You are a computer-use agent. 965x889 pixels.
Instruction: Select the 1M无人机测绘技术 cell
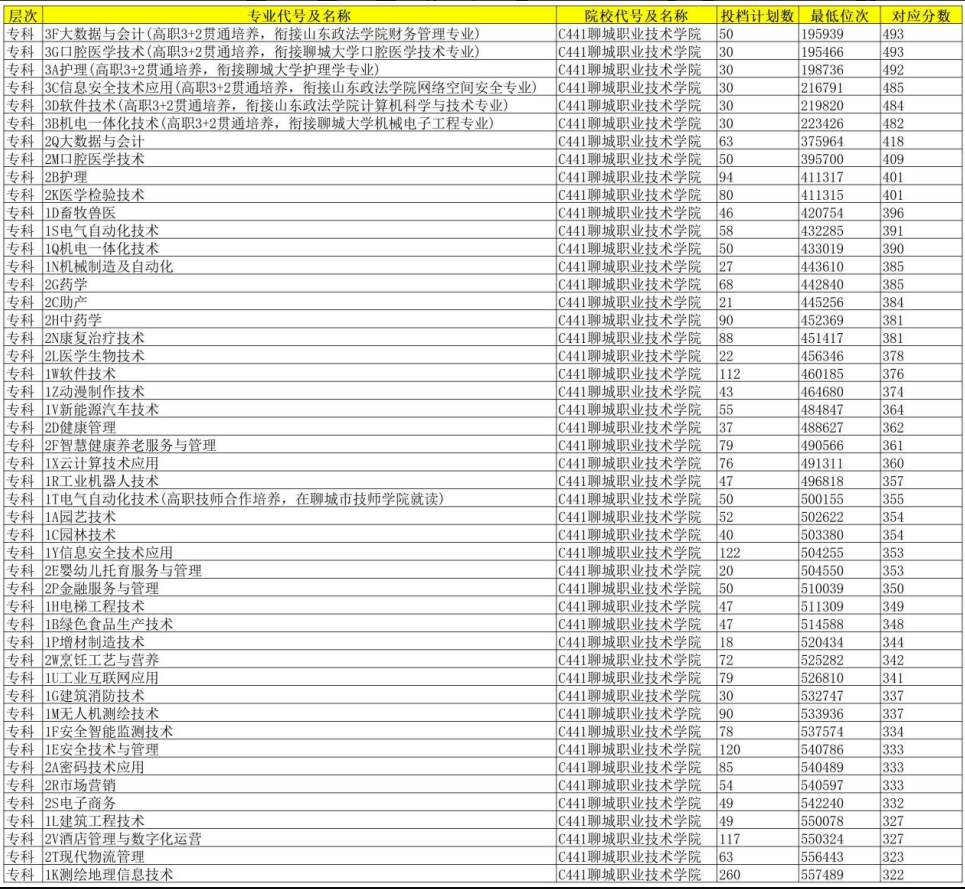tap(299, 712)
